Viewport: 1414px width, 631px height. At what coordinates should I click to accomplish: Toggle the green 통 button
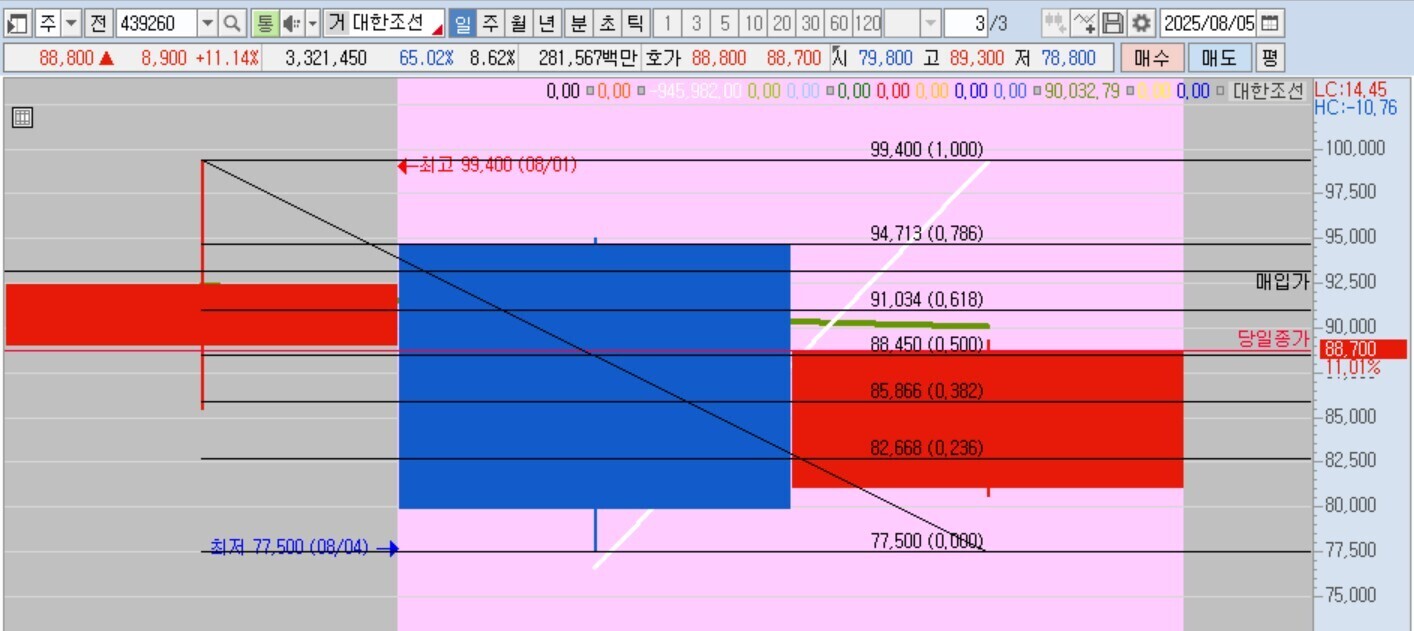pyautogui.click(x=264, y=23)
